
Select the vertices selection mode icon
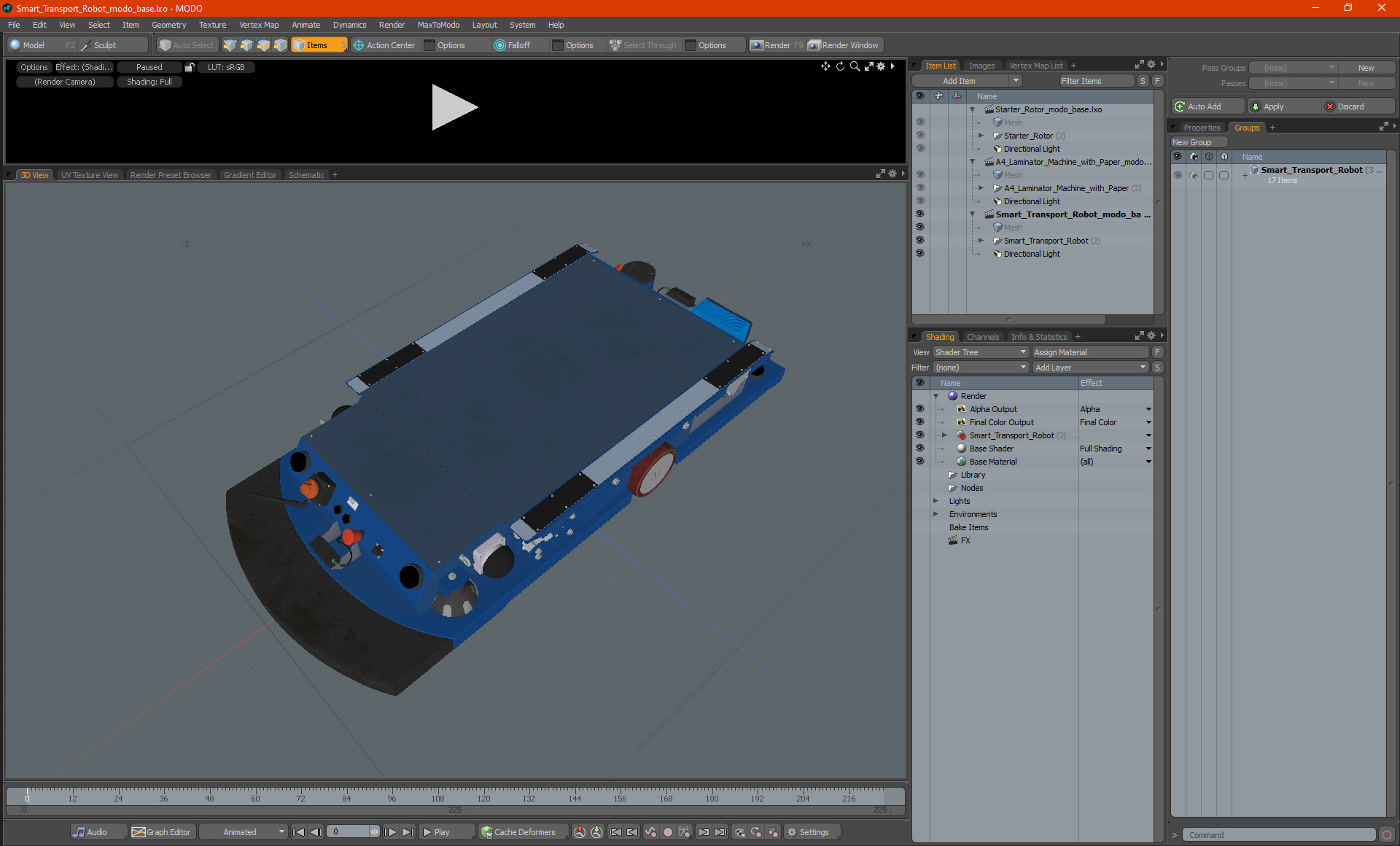(230, 45)
